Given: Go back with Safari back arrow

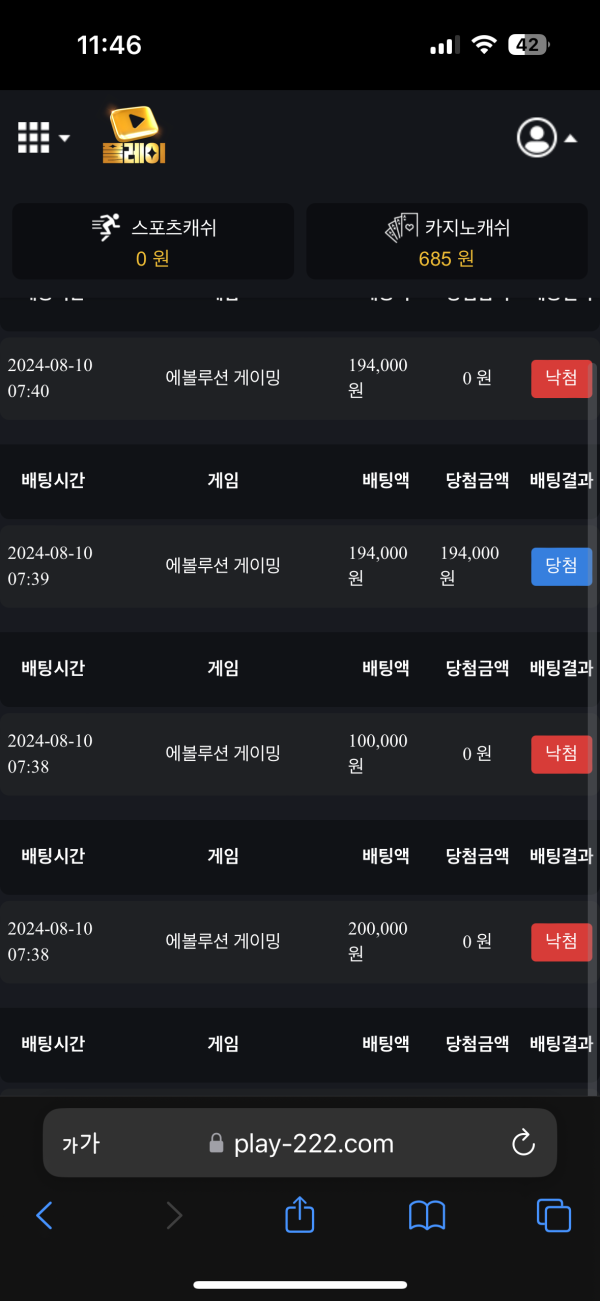Looking at the screenshot, I should pyautogui.click(x=44, y=1215).
